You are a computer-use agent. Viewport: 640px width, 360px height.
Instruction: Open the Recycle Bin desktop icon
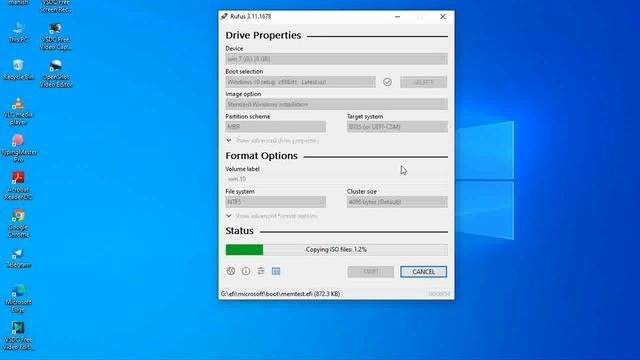coord(18,70)
